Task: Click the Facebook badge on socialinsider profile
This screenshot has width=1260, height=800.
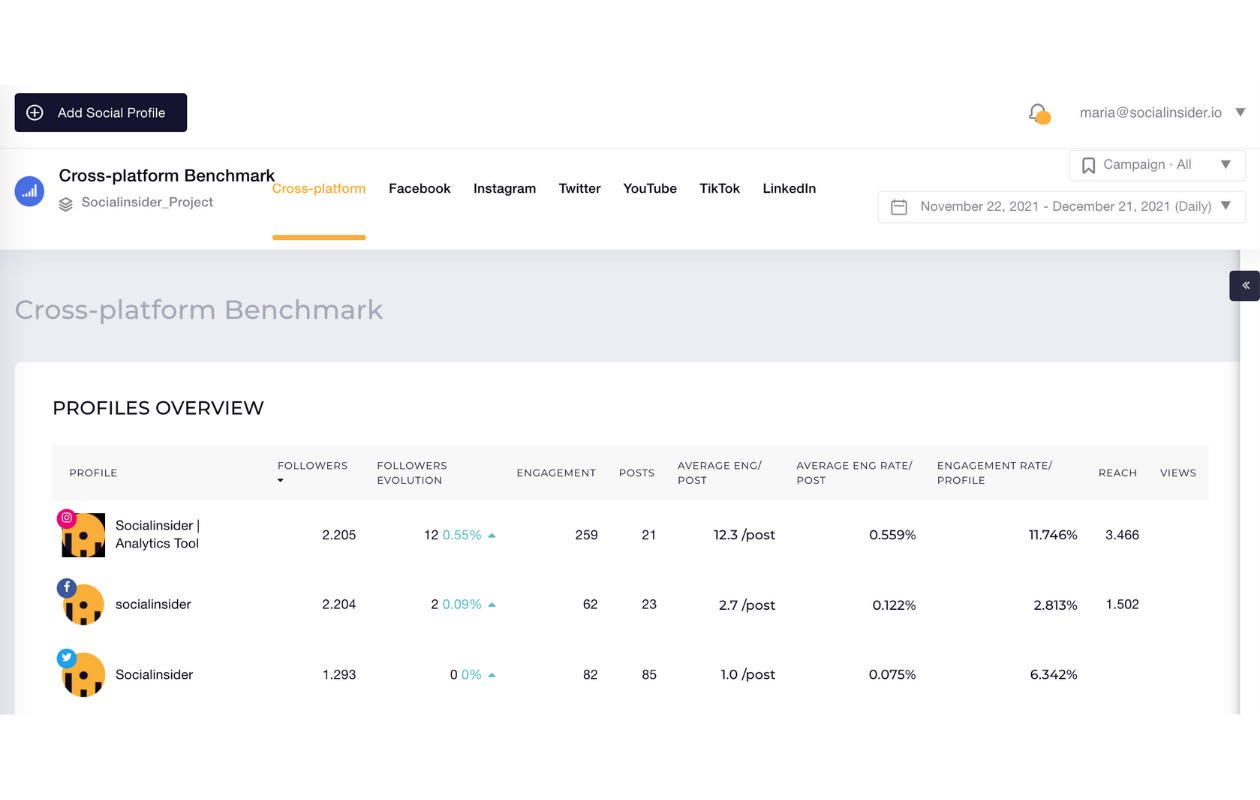Action: [67, 587]
